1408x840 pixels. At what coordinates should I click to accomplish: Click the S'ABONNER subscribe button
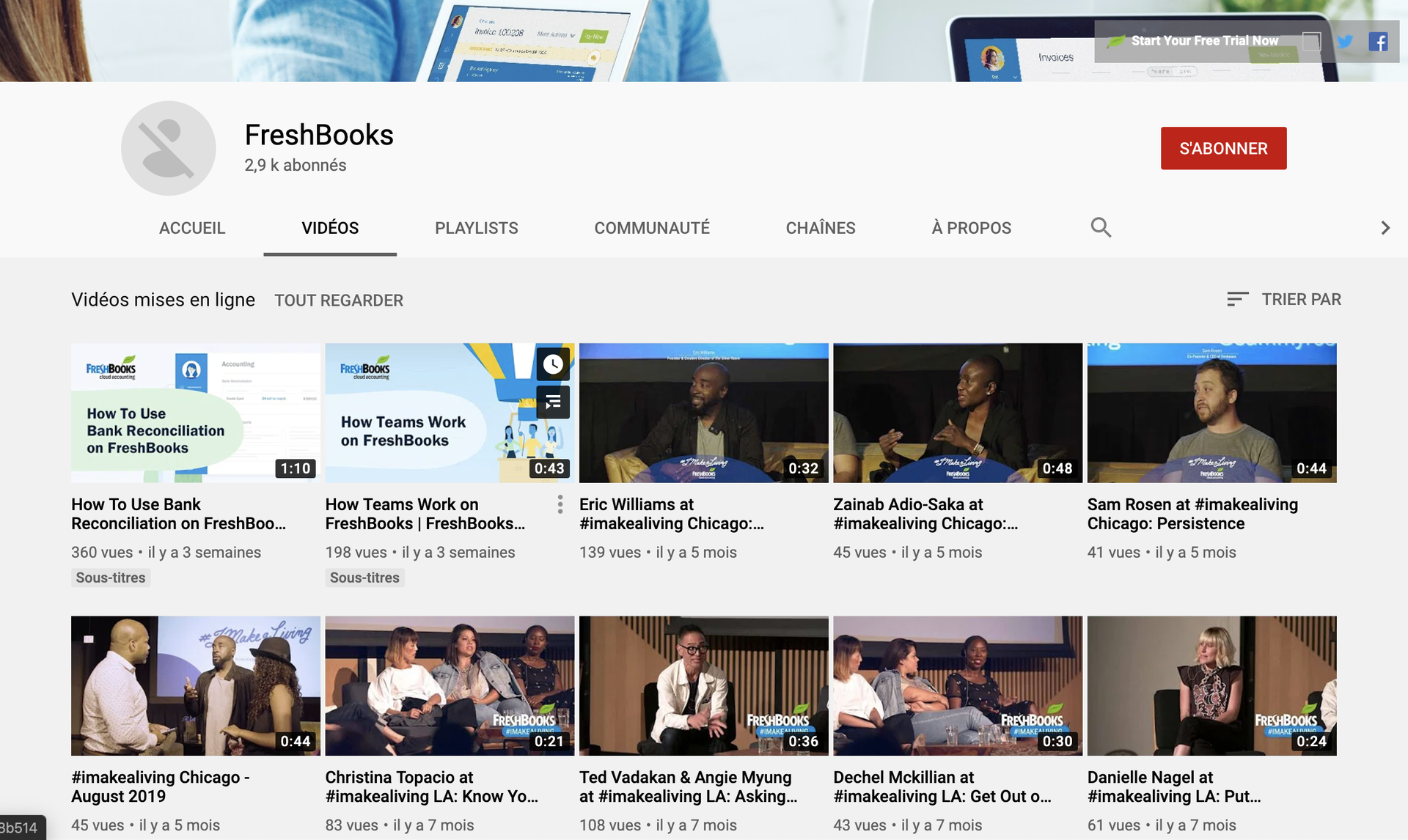click(1223, 148)
